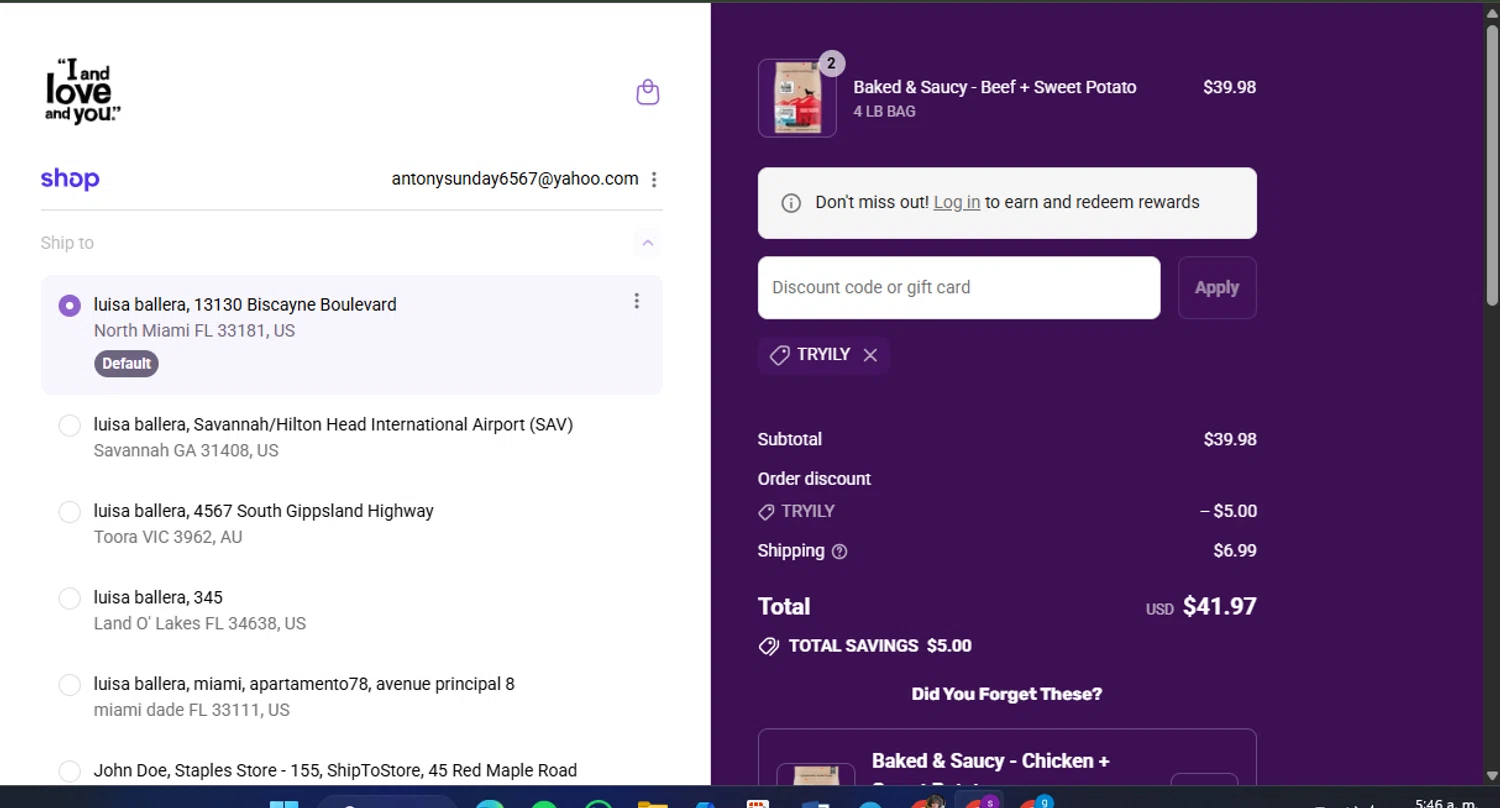1500x808 pixels.
Task: Click the "North Miami FL 33181, US" line
Action: point(194,331)
